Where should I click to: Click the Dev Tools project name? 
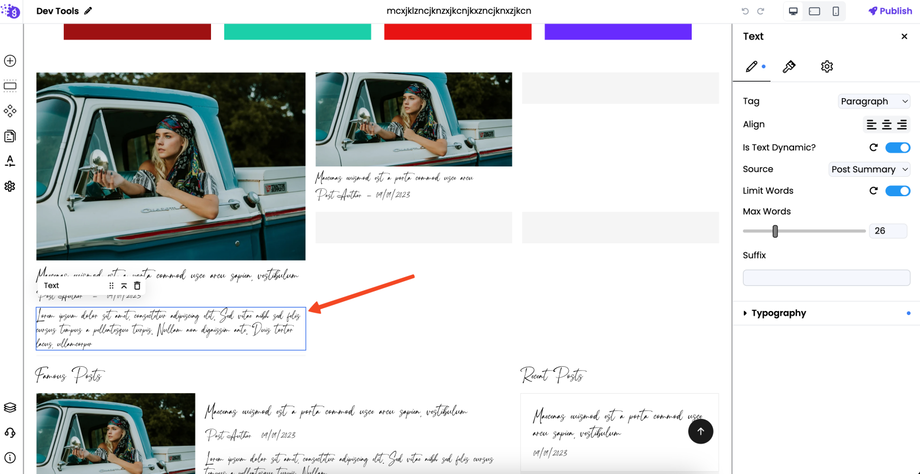click(58, 11)
